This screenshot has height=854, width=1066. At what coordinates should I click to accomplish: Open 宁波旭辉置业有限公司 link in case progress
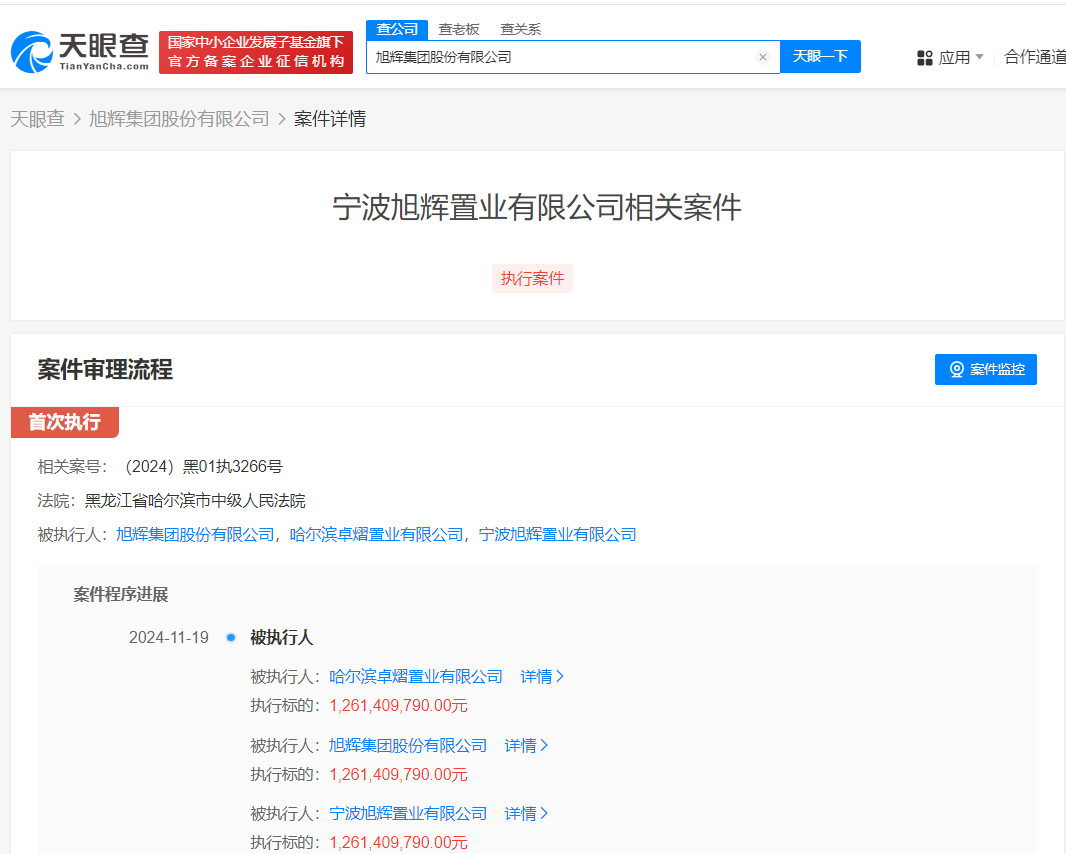(x=408, y=813)
